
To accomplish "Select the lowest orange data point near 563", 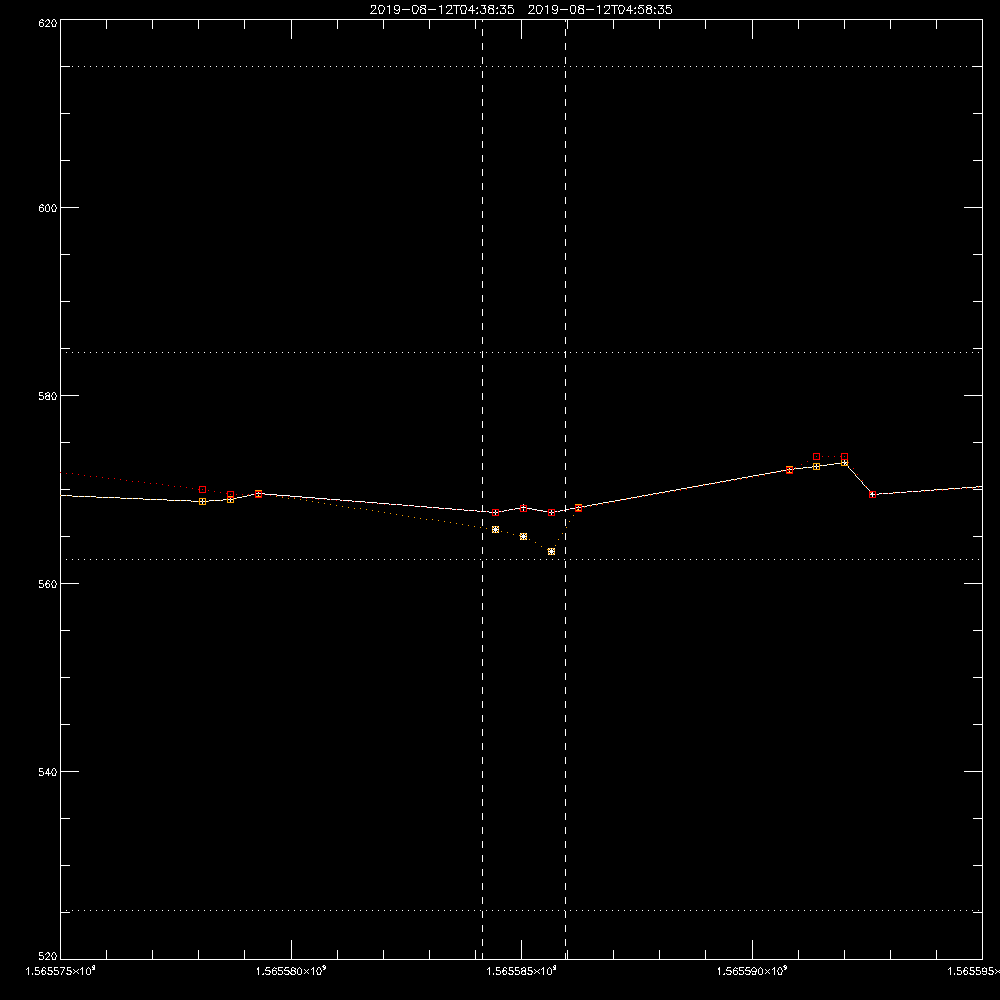I will (552, 552).
